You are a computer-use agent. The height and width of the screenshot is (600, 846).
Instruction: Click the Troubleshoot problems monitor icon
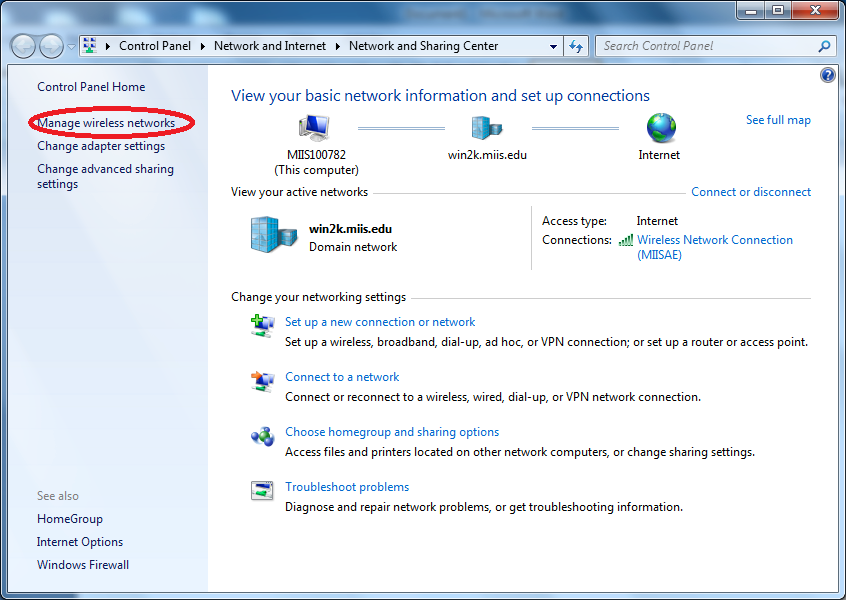261,490
